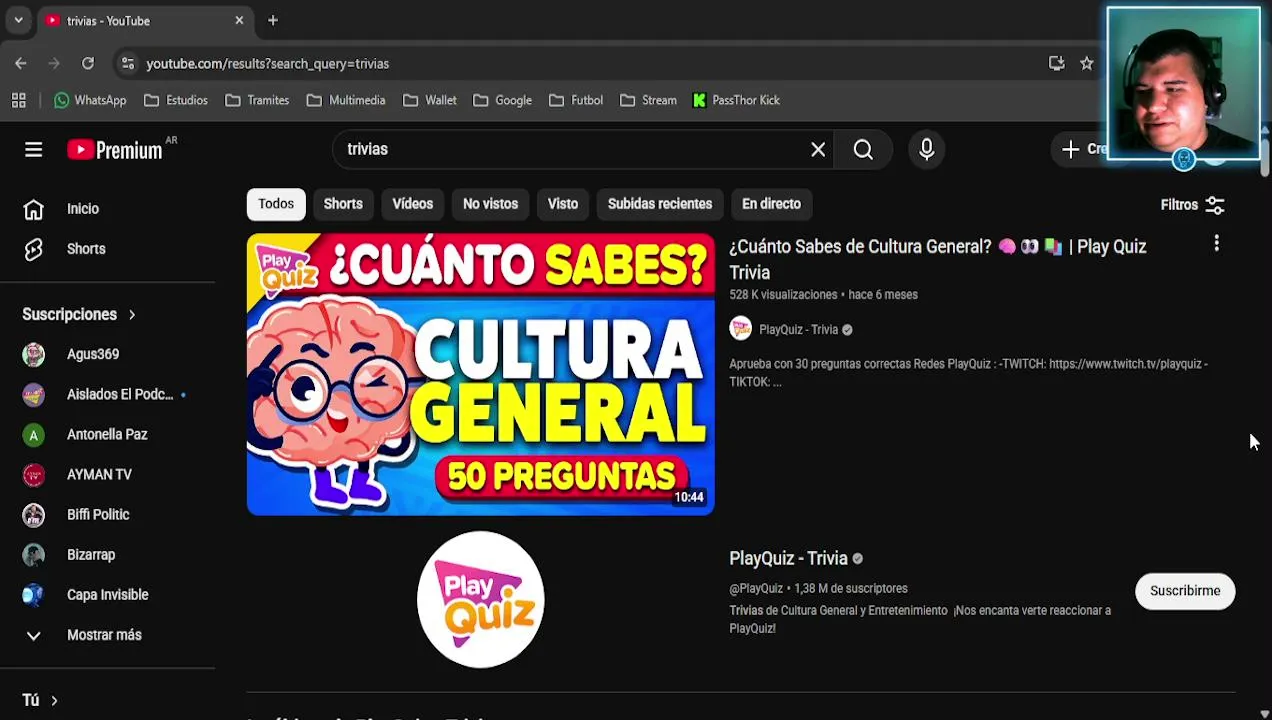Open the Wallet bookmarks folder

(430, 100)
